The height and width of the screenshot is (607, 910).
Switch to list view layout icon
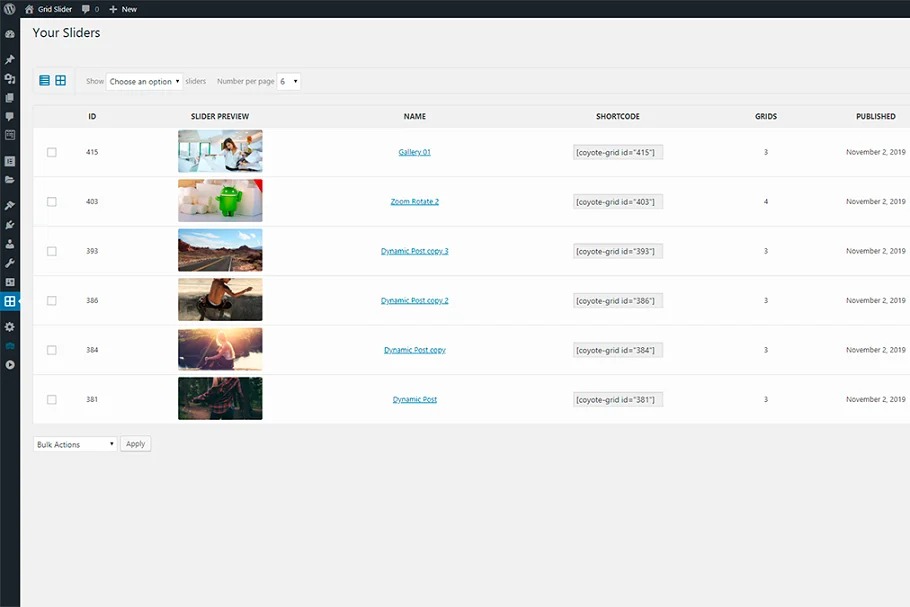[44, 81]
